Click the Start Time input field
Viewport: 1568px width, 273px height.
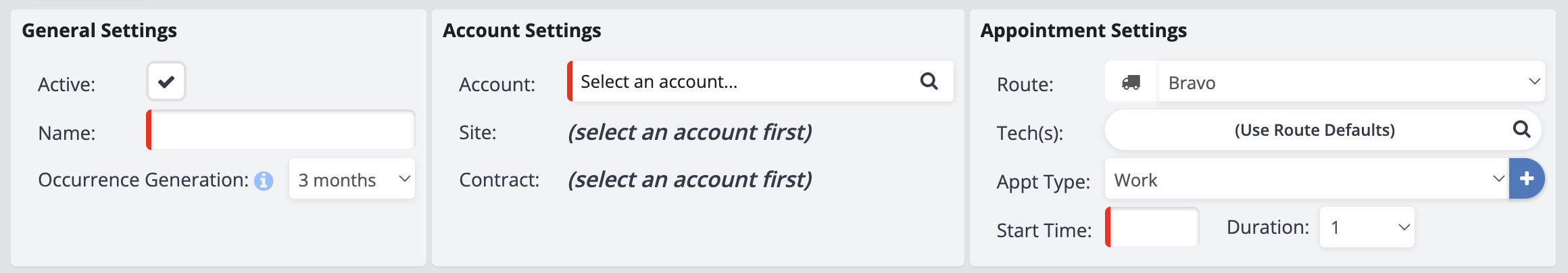[1154, 228]
